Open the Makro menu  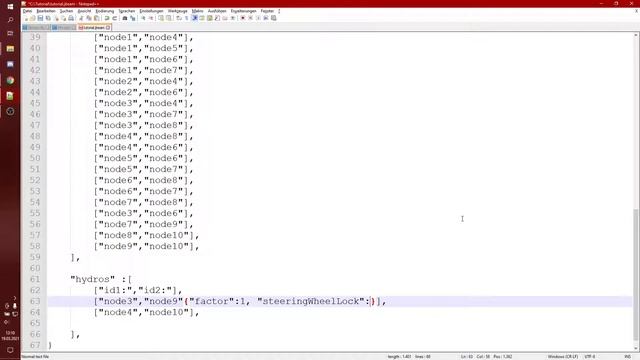tap(198, 11)
